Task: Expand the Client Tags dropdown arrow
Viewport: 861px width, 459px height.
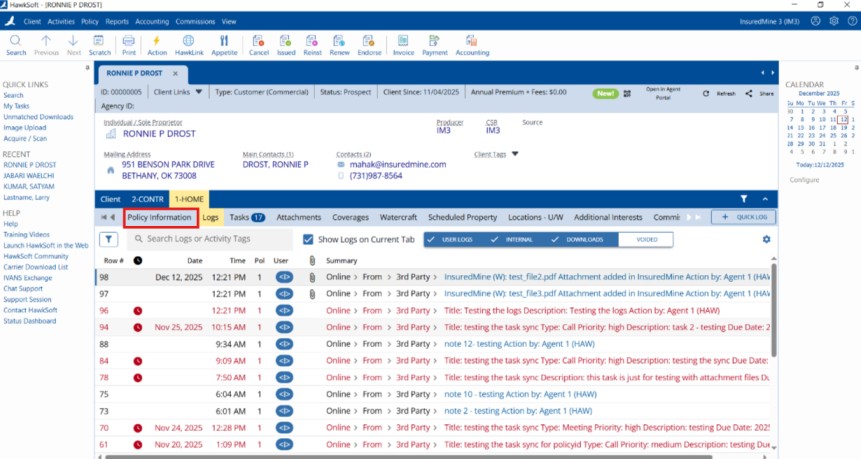Action: coord(515,154)
